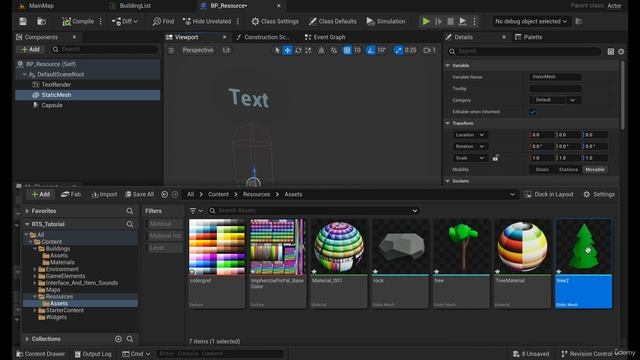The height and width of the screenshot is (360, 640).
Task: Click the Stop playback icon
Action: pos(450,21)
